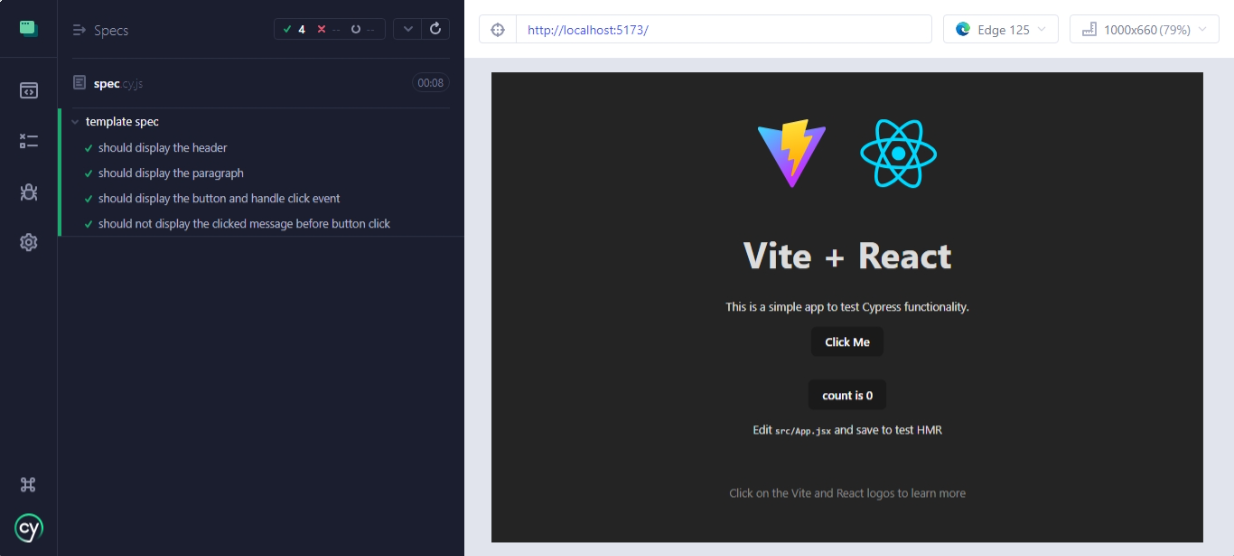Click the React logo in the app preview
Viewport: 1234px width, 556px height.
(898, 153)
